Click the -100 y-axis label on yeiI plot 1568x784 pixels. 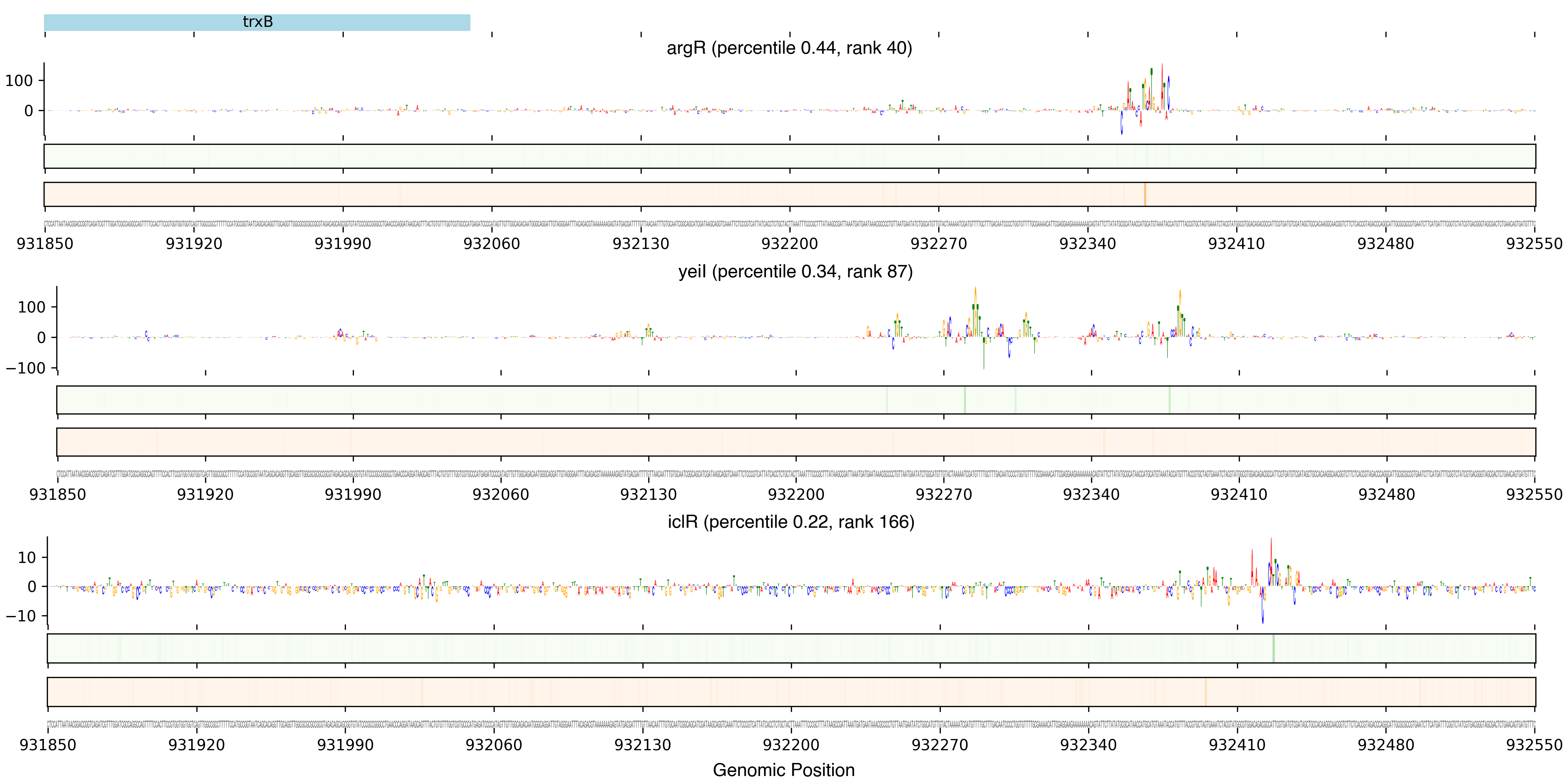tap(25, 368)
